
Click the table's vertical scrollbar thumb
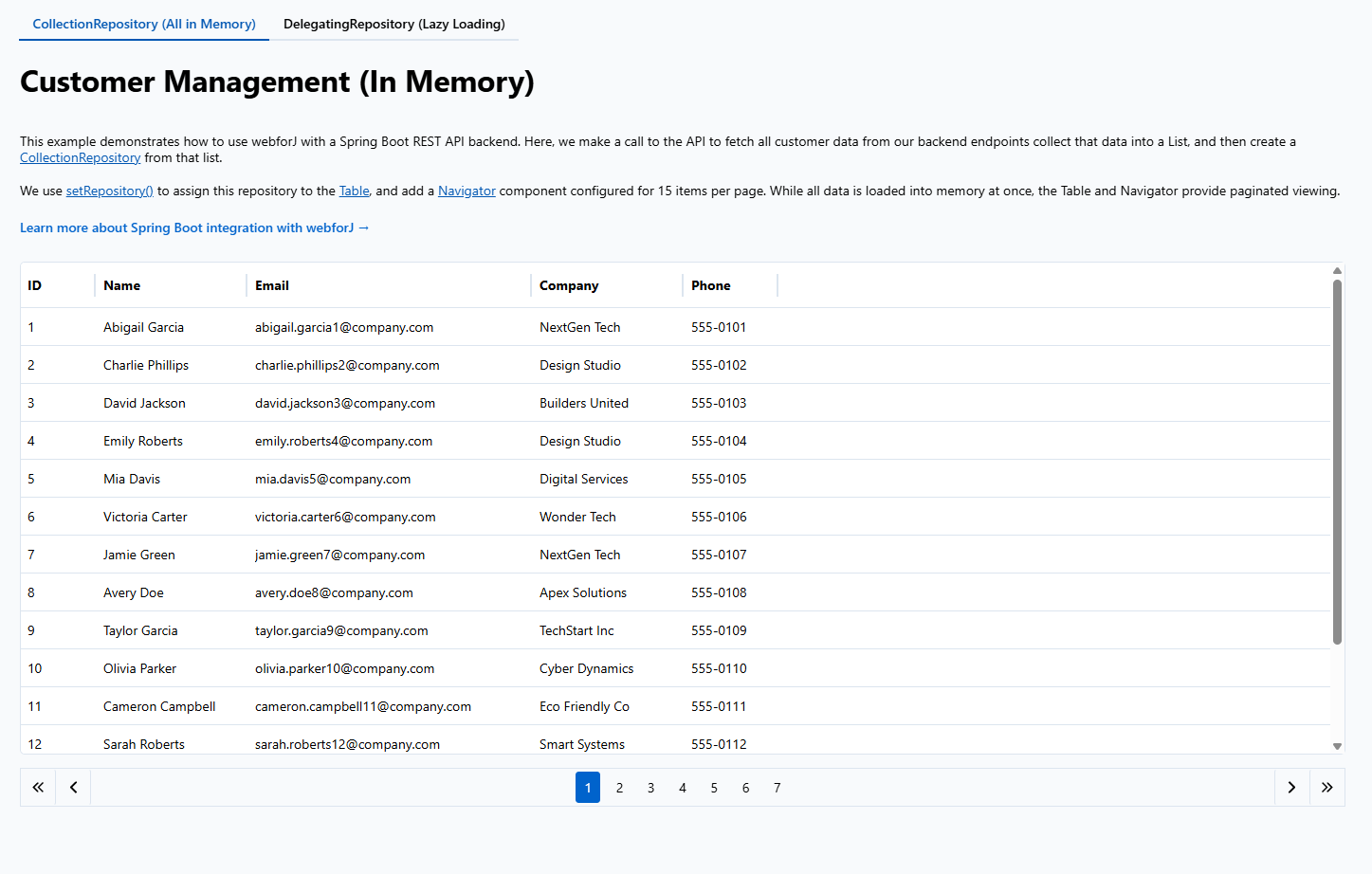point(1337,460)
